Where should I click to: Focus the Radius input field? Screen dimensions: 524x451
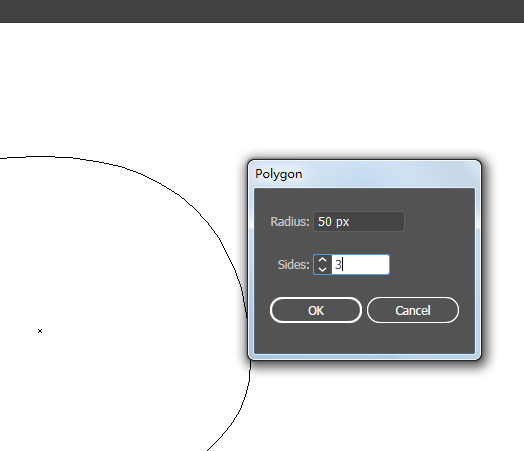point(359,221)
